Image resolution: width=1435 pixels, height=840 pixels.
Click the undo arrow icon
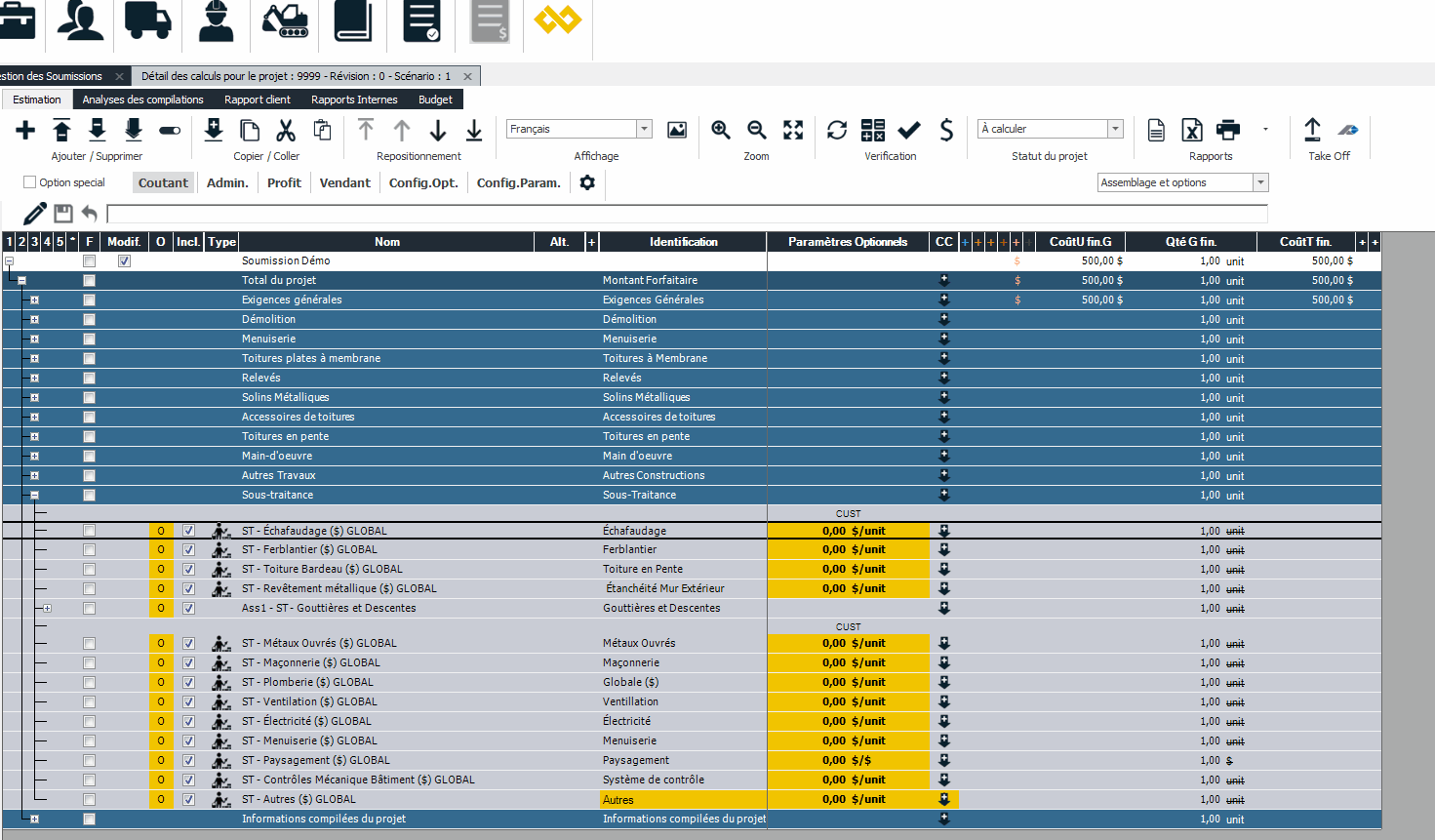[x=90, y=214]
